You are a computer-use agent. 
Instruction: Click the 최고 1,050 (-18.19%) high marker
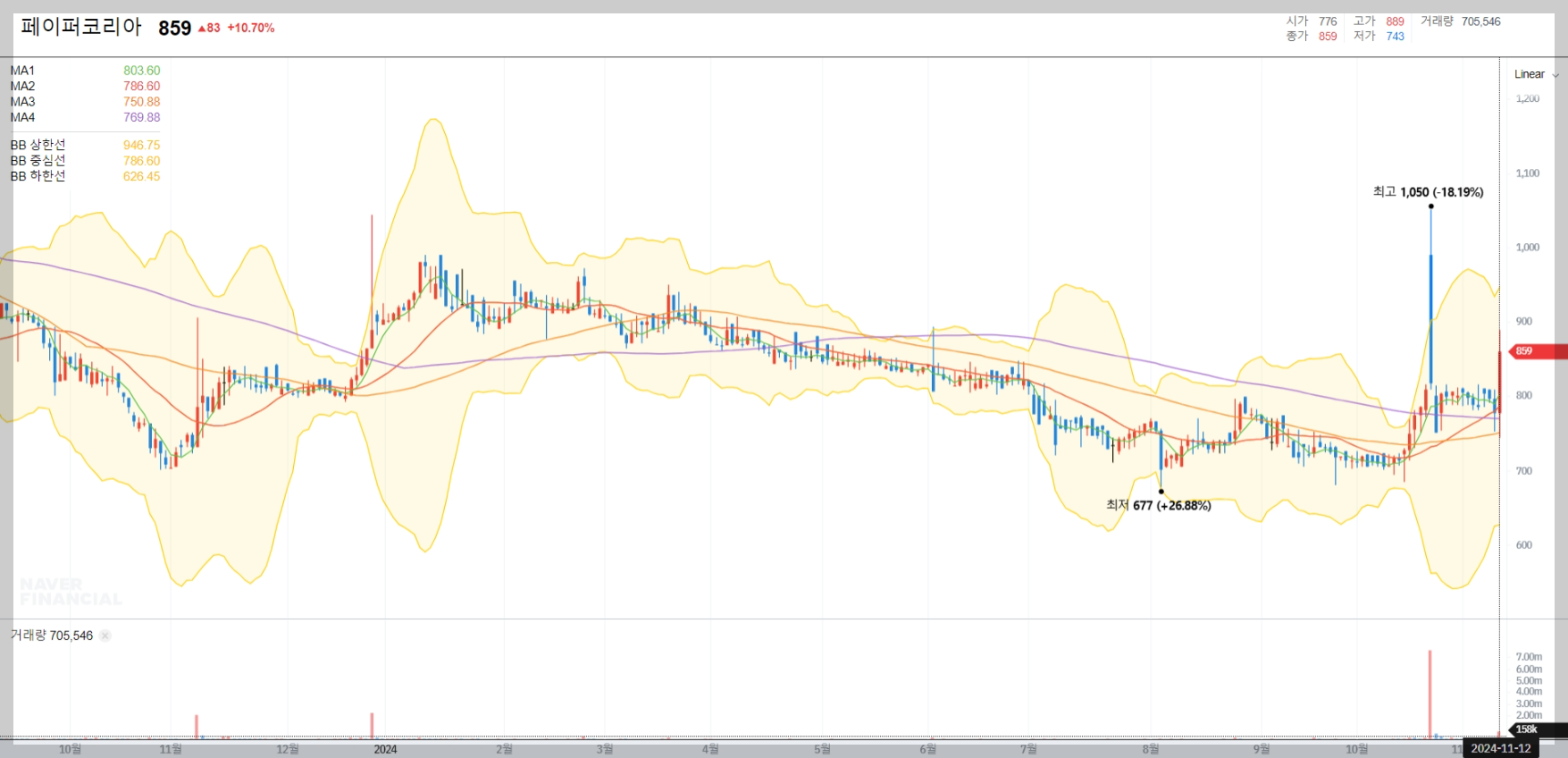coord(1428,192)
